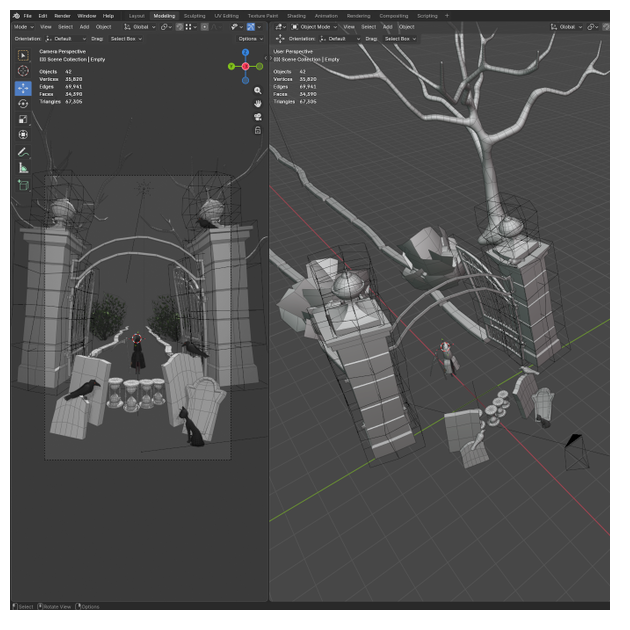Viewport: 630px width, 630px height.
Task: Expand the Select Box drag dropdown on left
Action: point(126,38)
